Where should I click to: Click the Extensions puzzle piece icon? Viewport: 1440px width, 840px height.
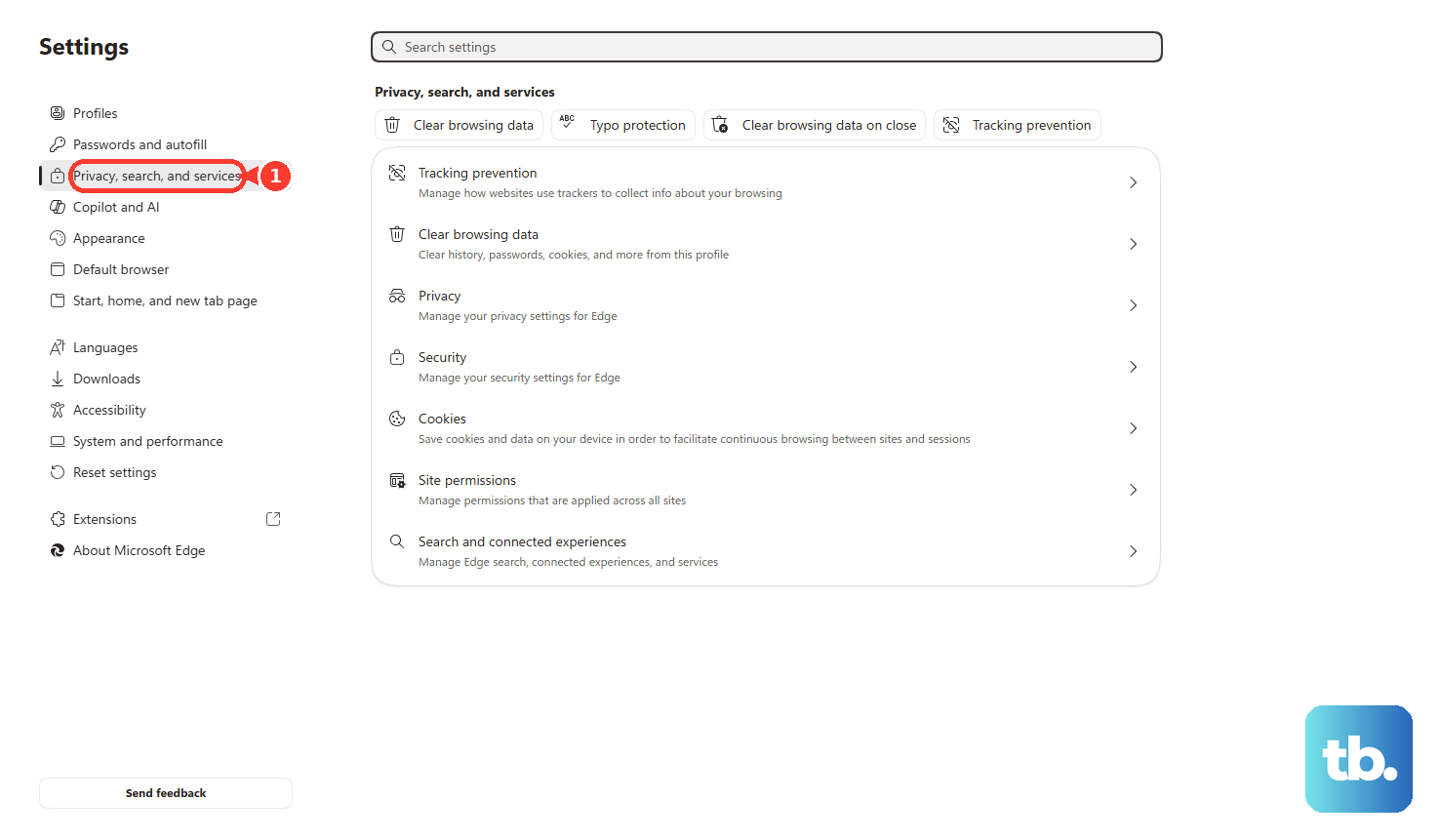point(58,519)
